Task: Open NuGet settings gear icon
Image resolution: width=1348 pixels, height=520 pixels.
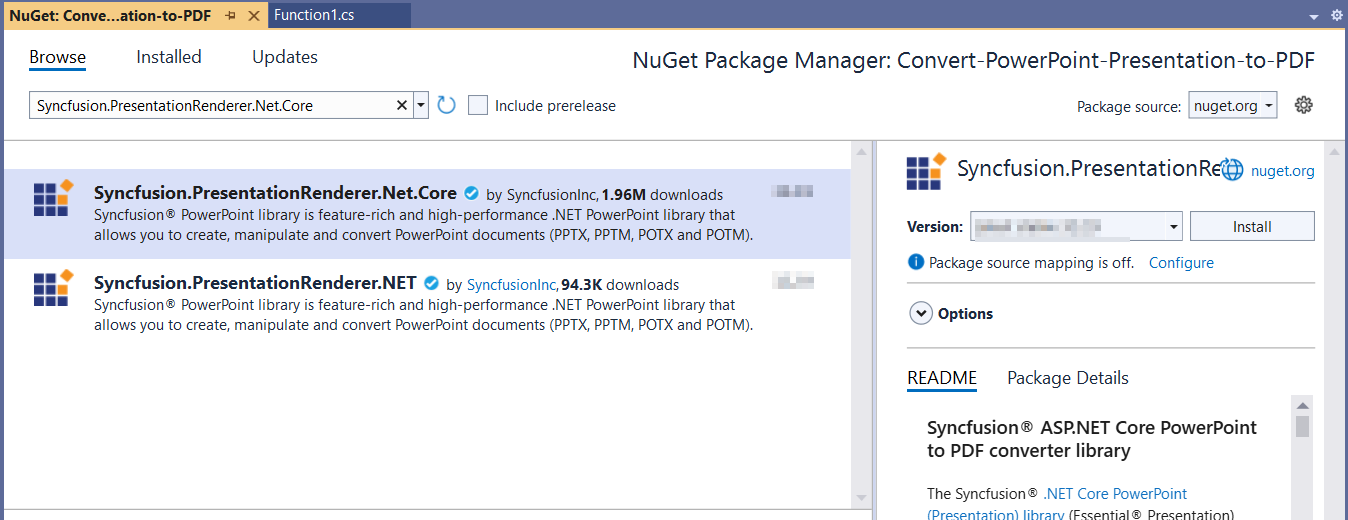Action: [x=1303, y=105]
